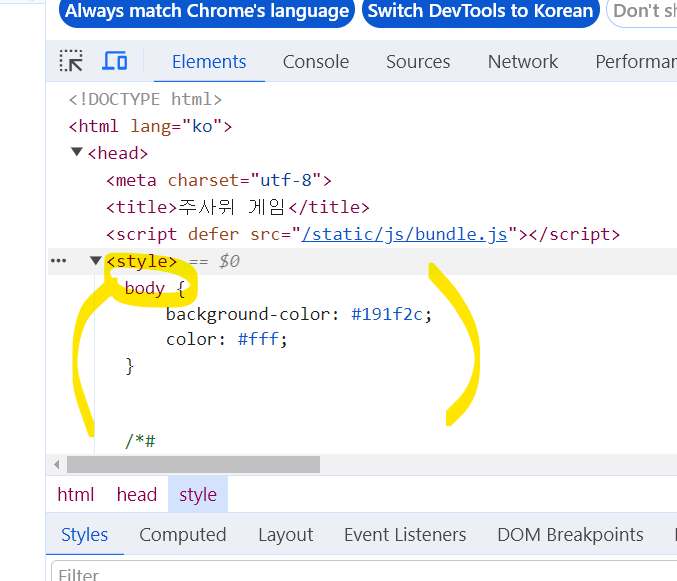677x581 pixels.
Task: Select the html lang="ko" node
Action: [x=150, y=126]
